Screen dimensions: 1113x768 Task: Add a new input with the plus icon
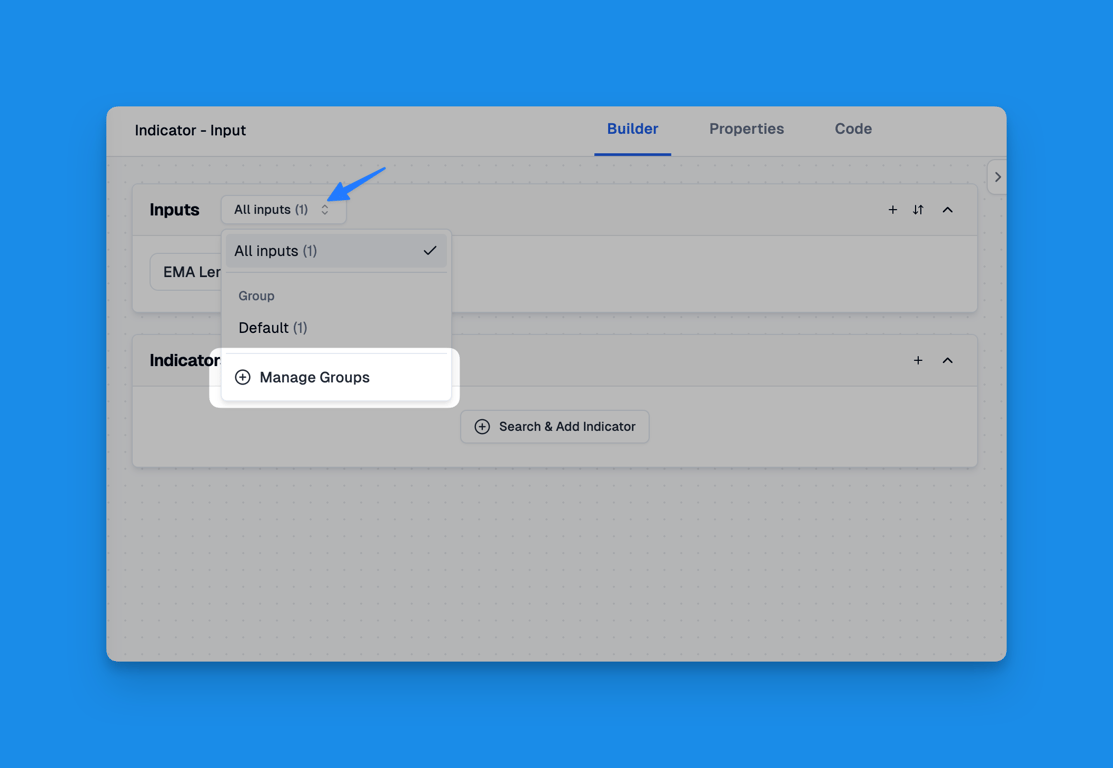(x=892, y=210)
